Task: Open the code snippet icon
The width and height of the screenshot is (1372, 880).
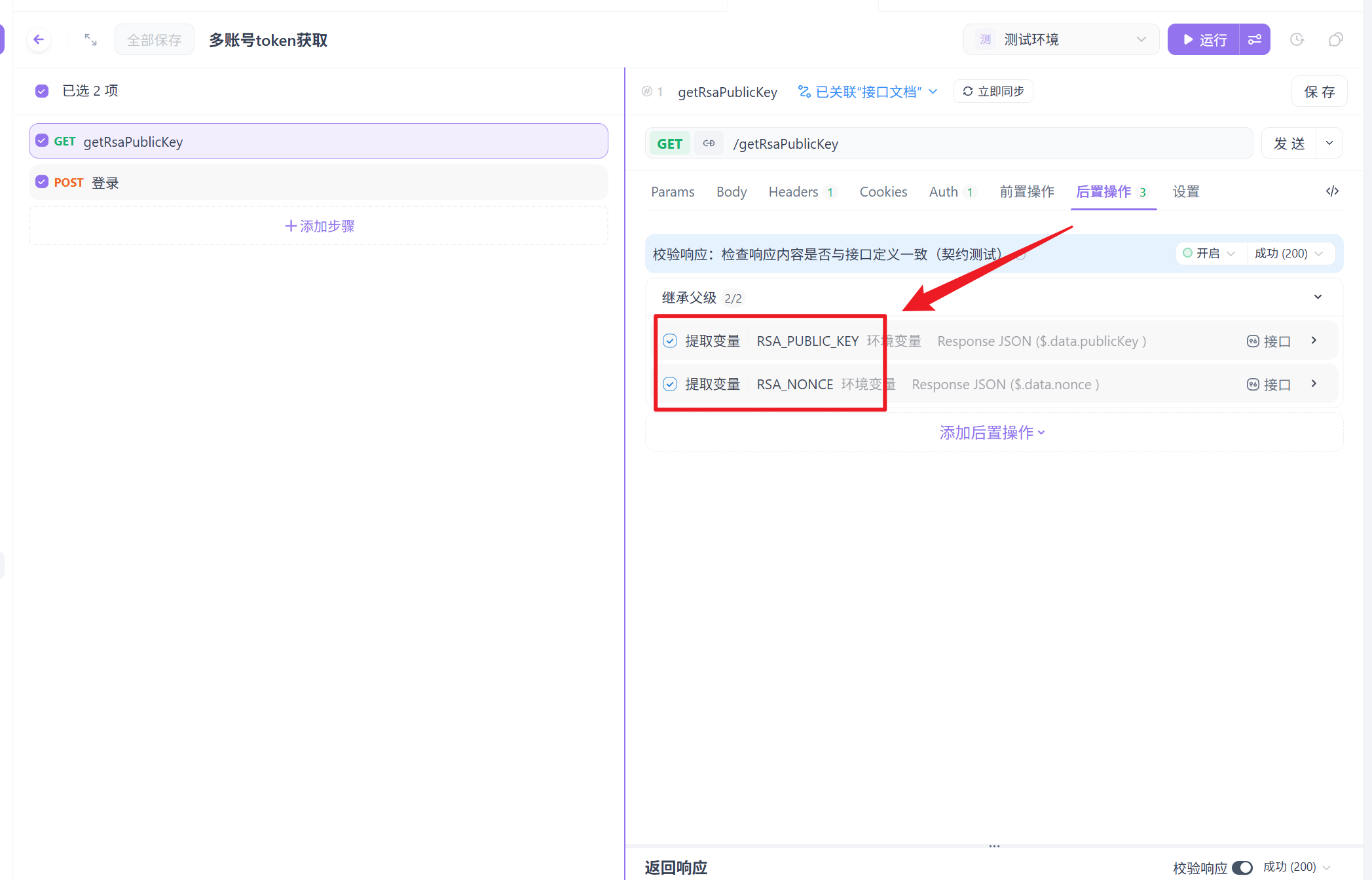Action: click(x=1332, y=191)
